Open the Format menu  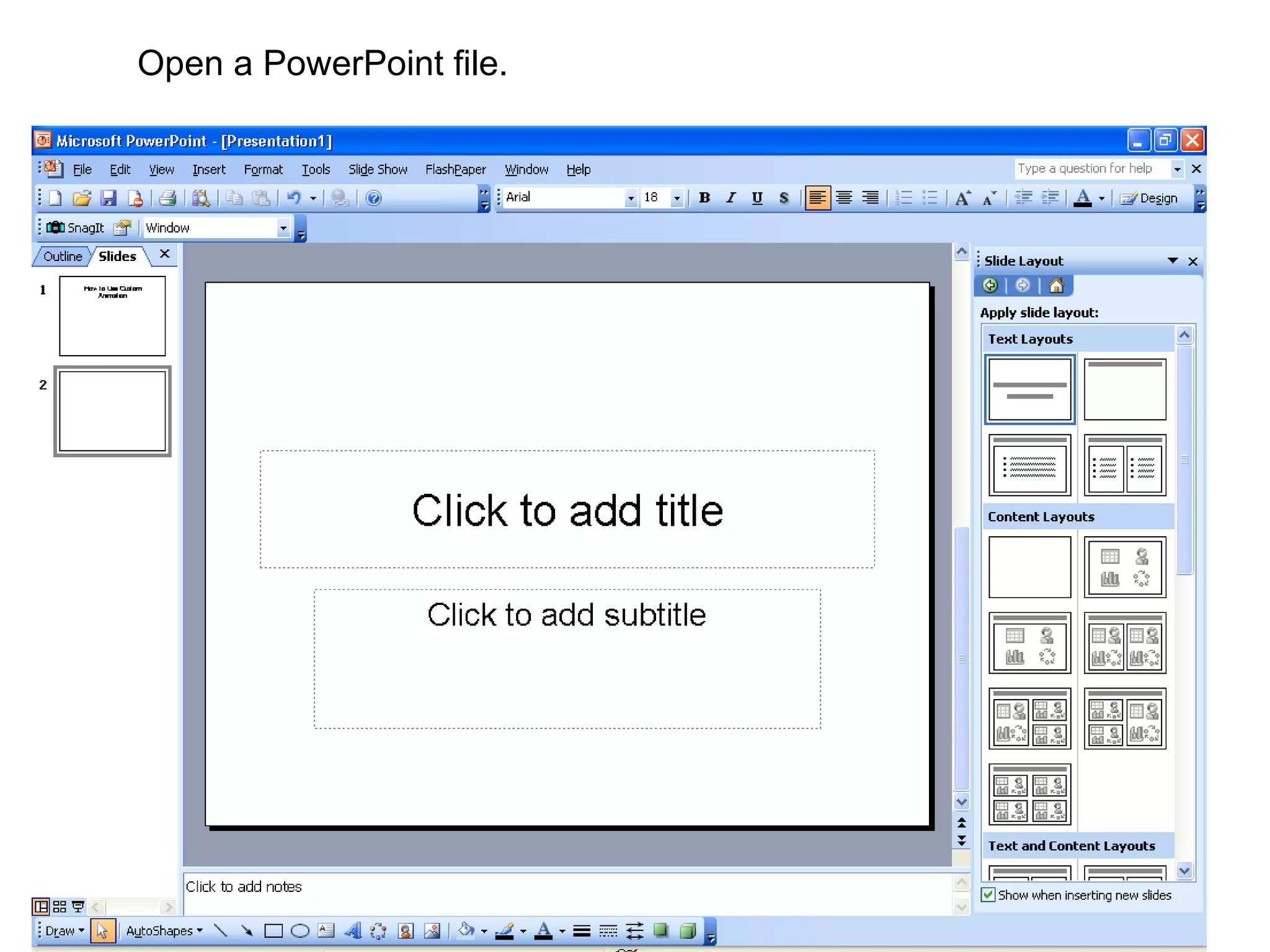(263, 170)
